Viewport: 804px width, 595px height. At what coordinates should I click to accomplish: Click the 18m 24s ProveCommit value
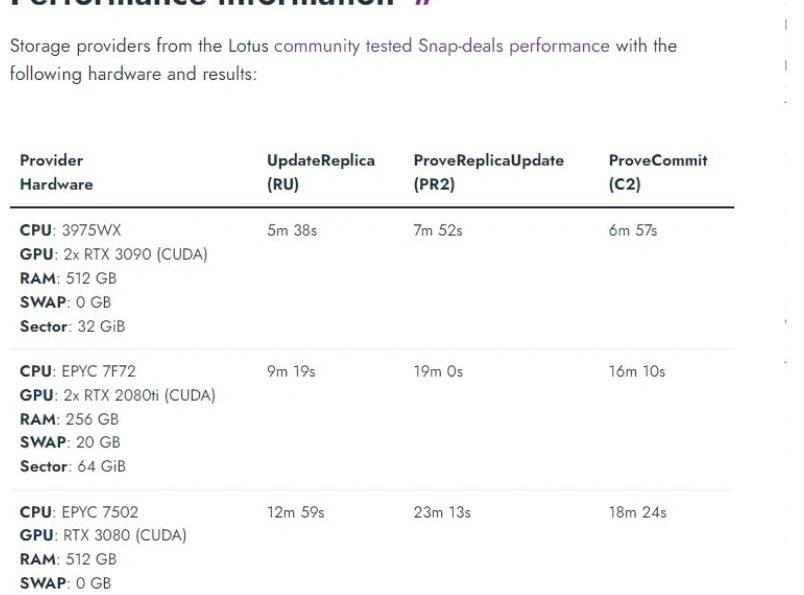(637, 512)
